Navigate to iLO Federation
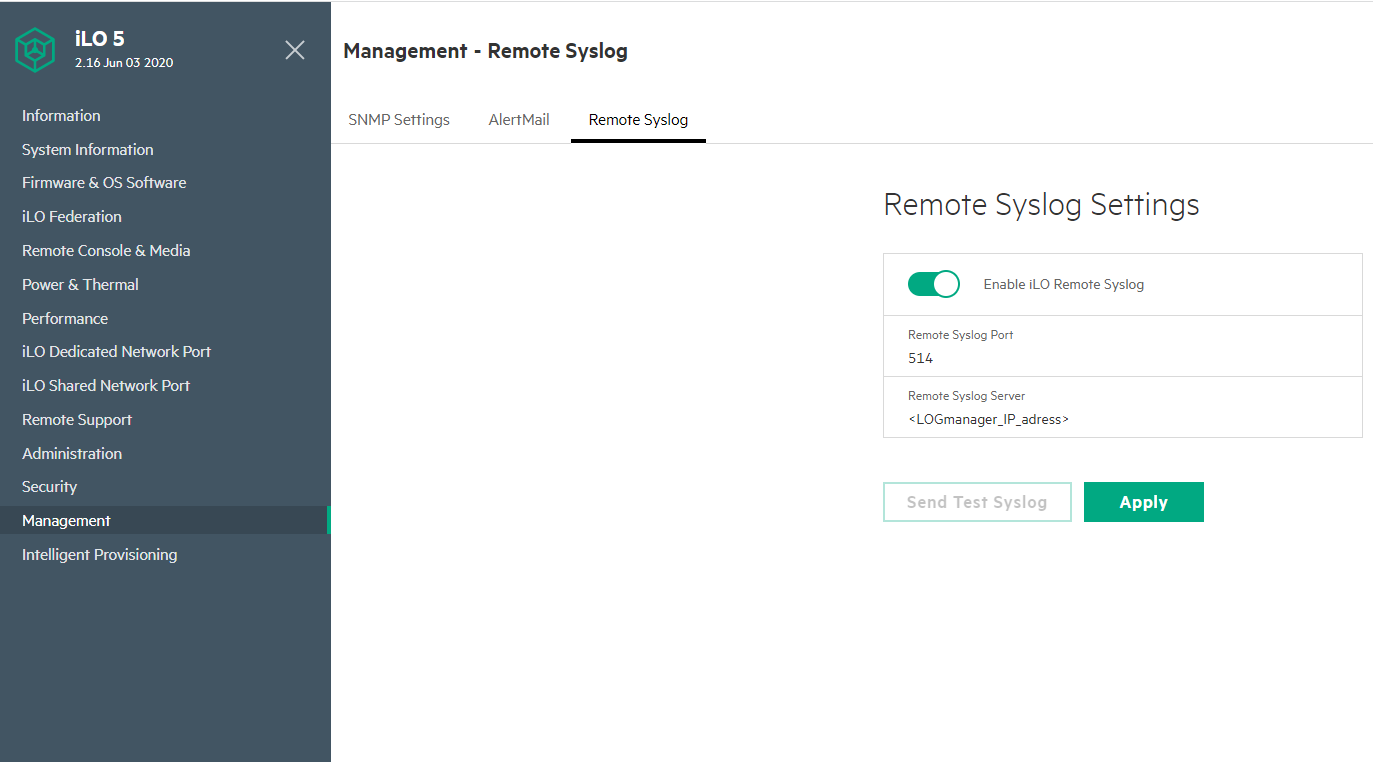Viewport: 1373px width, 762px height. (72, 217)
